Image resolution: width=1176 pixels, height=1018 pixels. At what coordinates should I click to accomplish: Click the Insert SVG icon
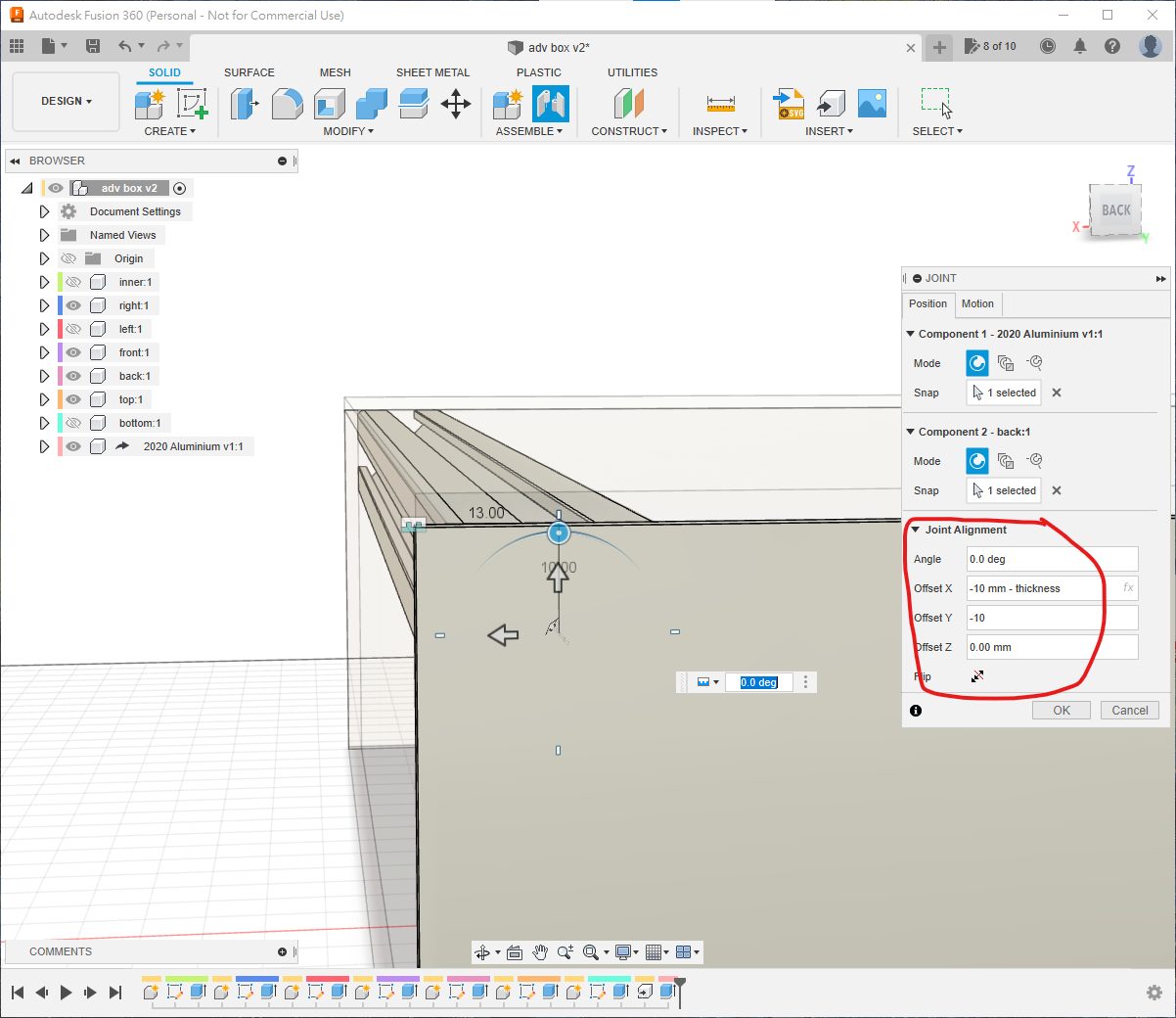[x=789, y=104]
